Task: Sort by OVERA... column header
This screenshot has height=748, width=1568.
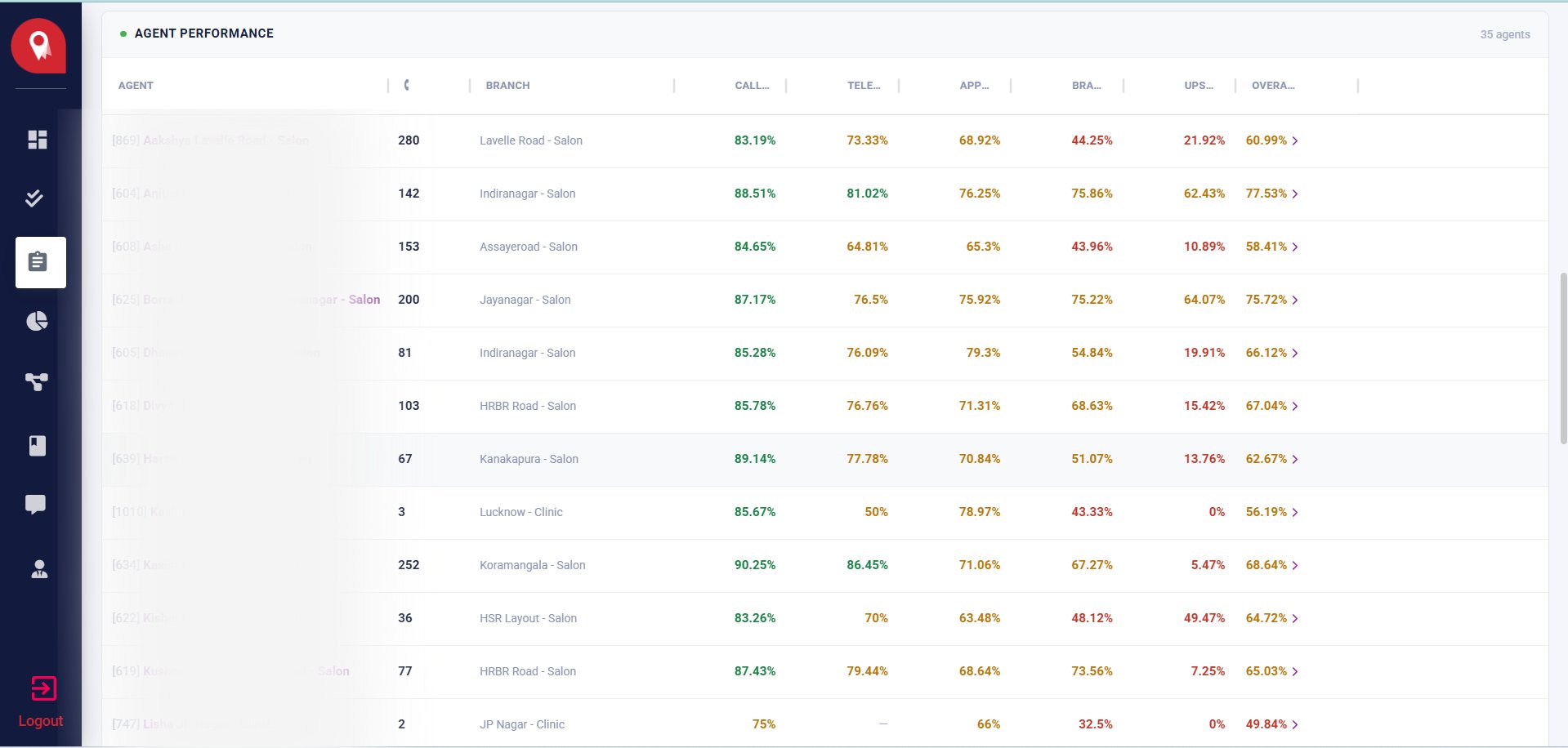Action: click(1273, 85)
